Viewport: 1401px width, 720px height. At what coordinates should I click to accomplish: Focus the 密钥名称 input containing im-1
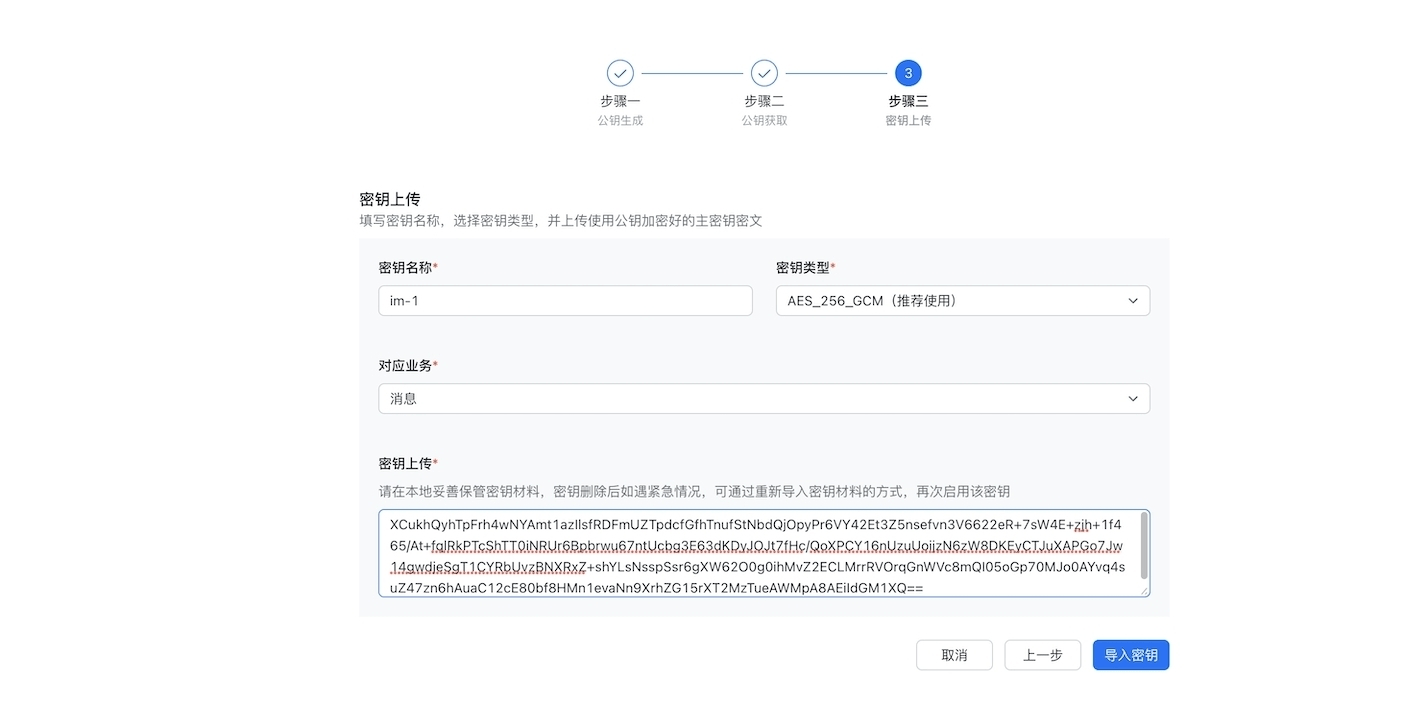(565, 301)
